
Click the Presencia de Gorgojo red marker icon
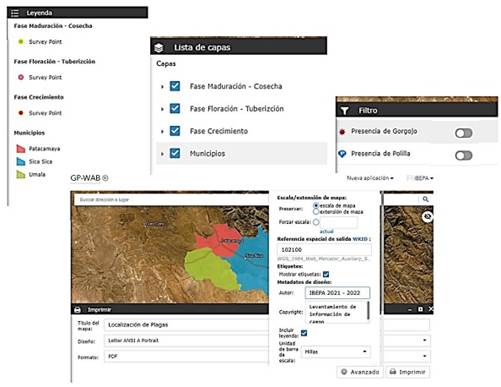point(342,132)
